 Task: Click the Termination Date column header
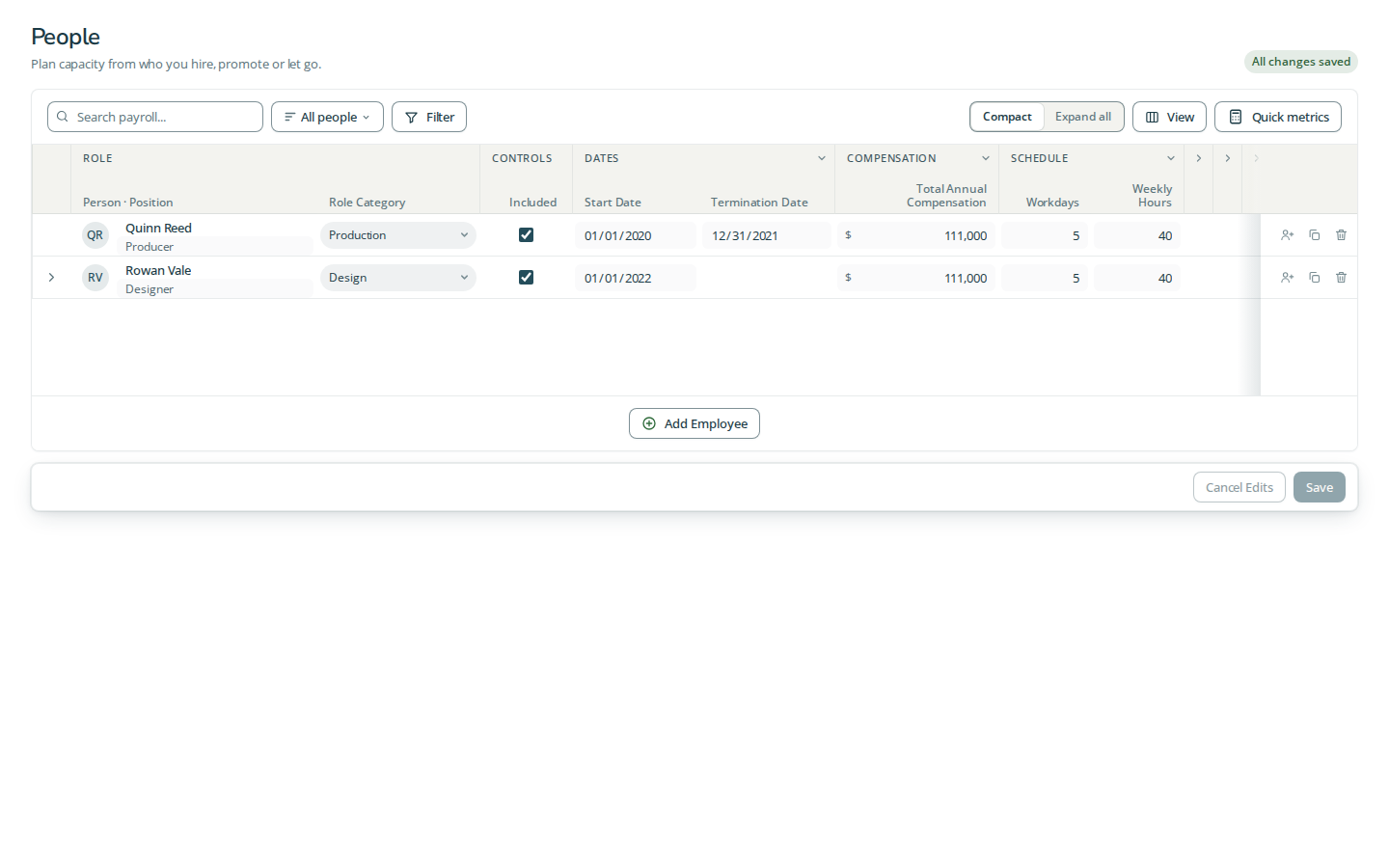[759, 203]
